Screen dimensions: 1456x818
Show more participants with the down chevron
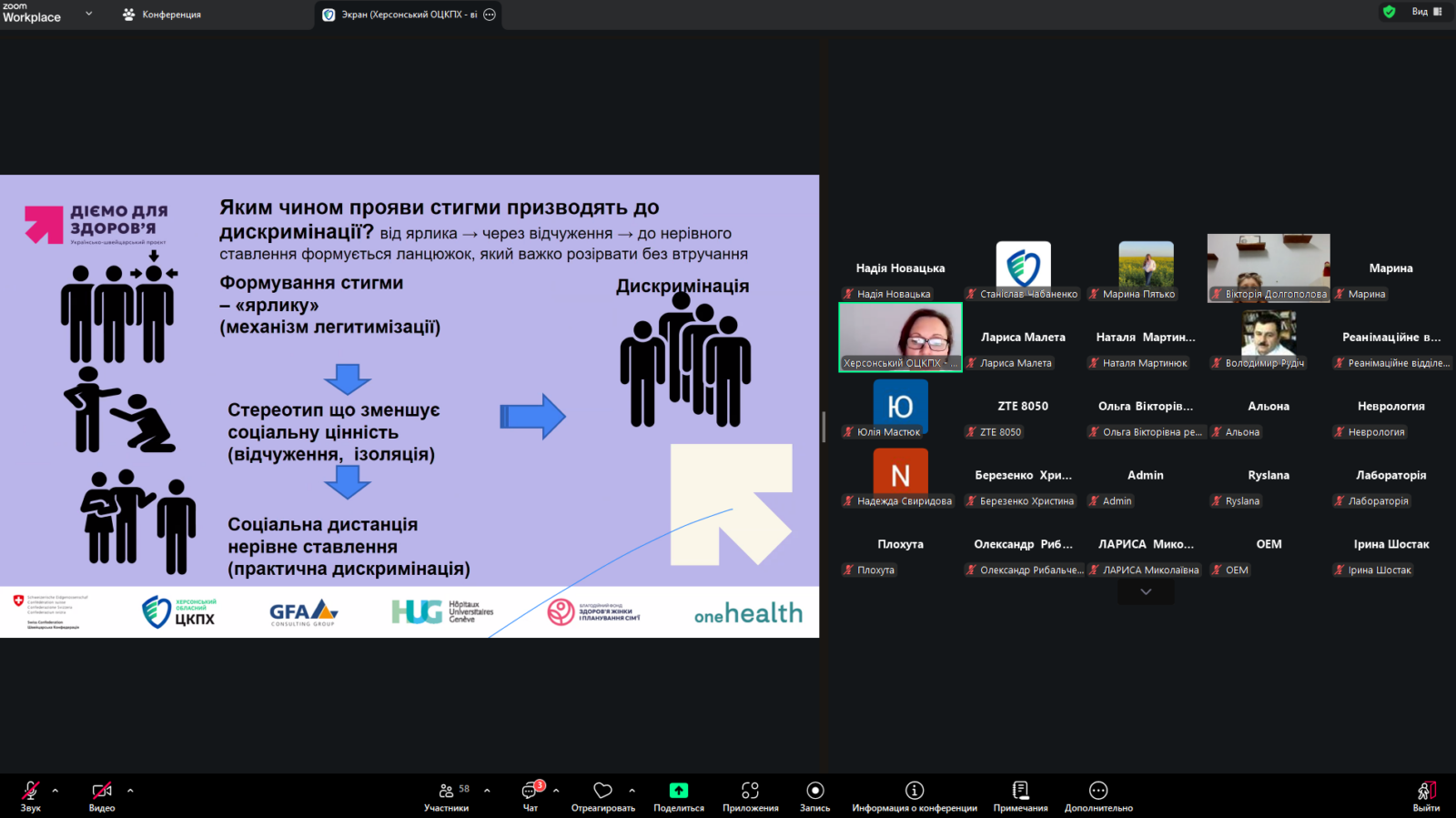(x=1146, y=592)
